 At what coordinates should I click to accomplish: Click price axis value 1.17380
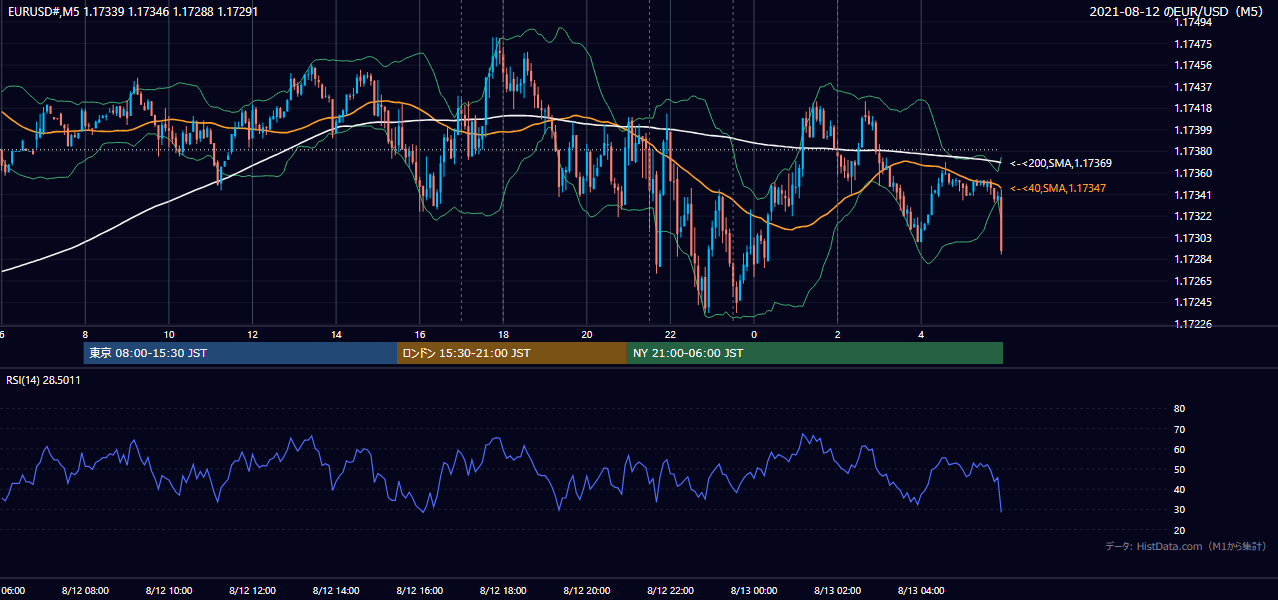pyautogui.click(x=1192, y=151)
